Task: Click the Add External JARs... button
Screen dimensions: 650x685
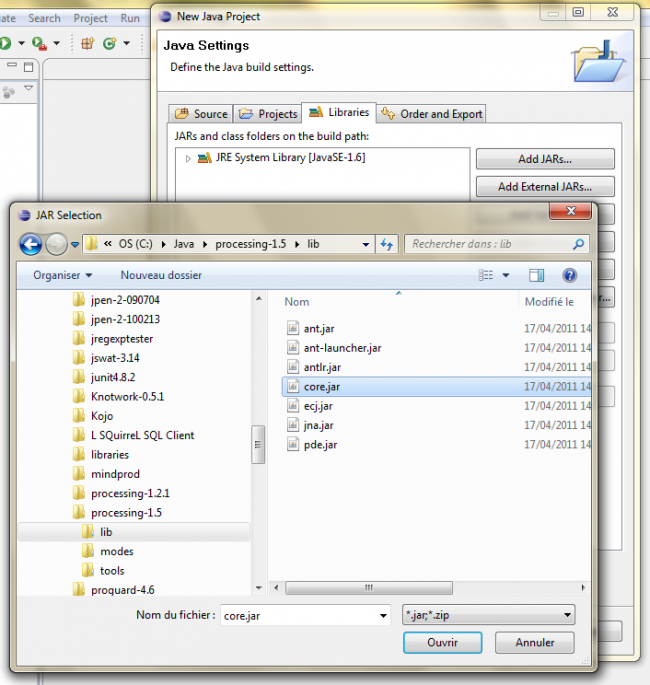Action: click(x=545, y=187)
